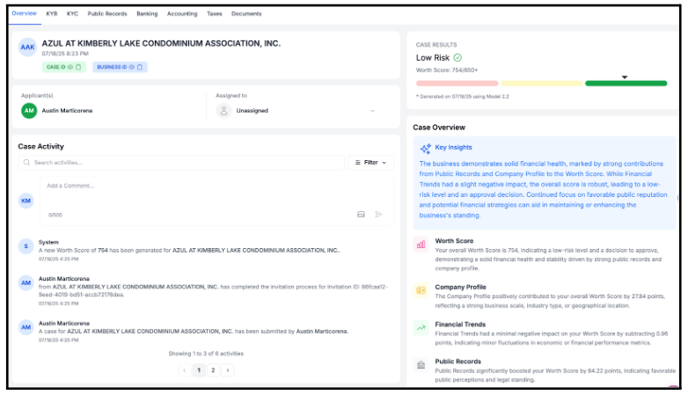The image size is (688, 395).
Task: Click the unassigned user placeholder icon
Action: coord(224,111)
